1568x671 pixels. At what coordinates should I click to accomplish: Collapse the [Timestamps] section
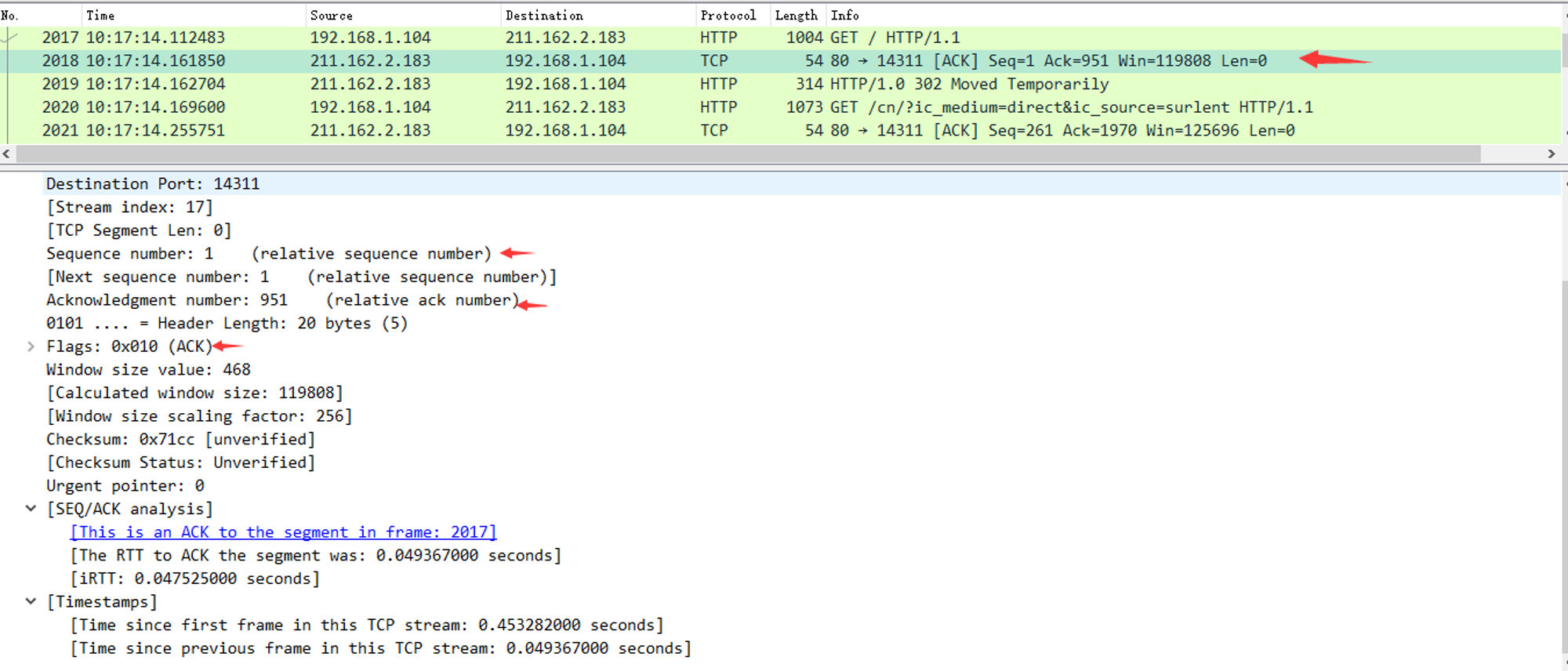31,602
